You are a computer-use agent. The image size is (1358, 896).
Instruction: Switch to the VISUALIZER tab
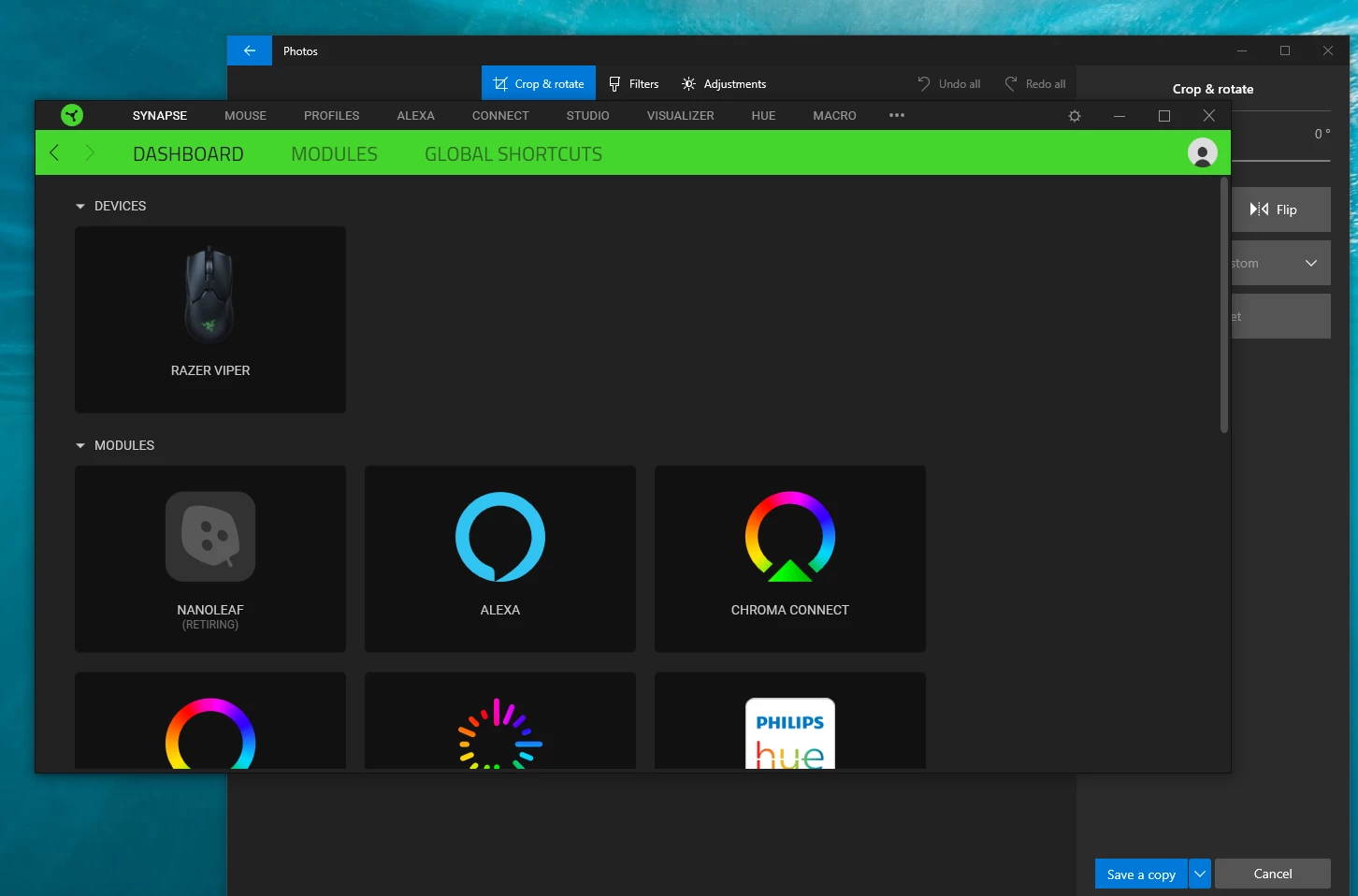click(x=680, y=115)
